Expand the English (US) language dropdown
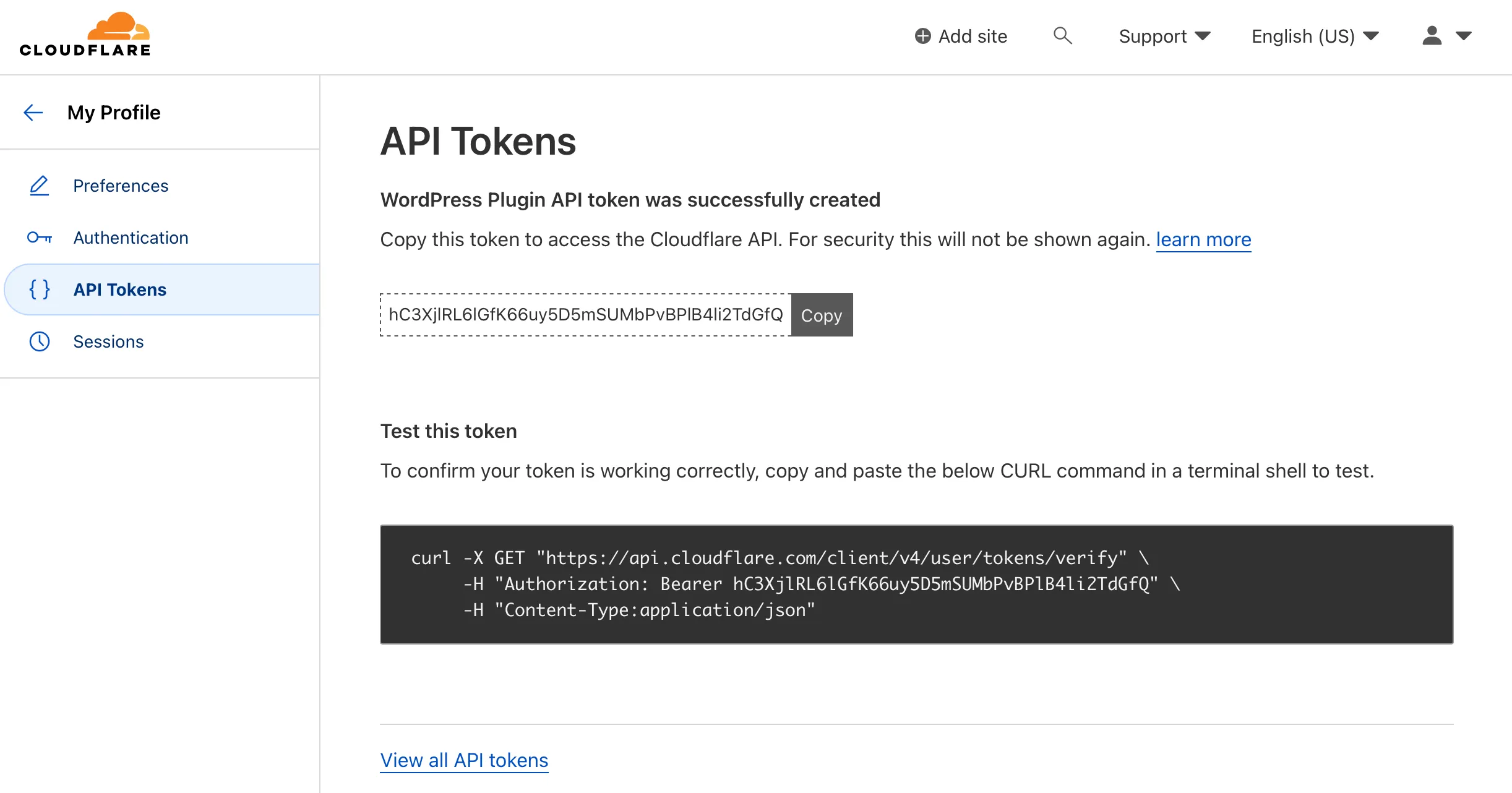1512x793 pixels. tap(1313, 36)
